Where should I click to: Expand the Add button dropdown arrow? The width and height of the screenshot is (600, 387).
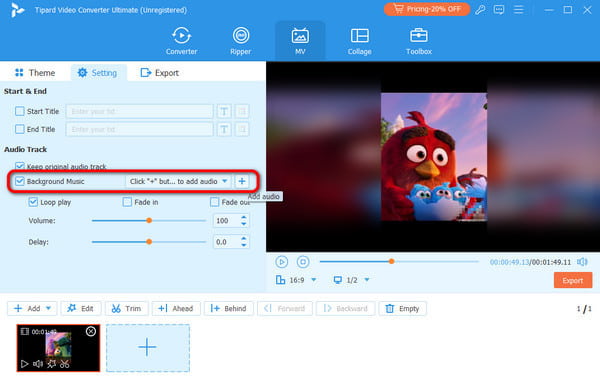[49, 308]
